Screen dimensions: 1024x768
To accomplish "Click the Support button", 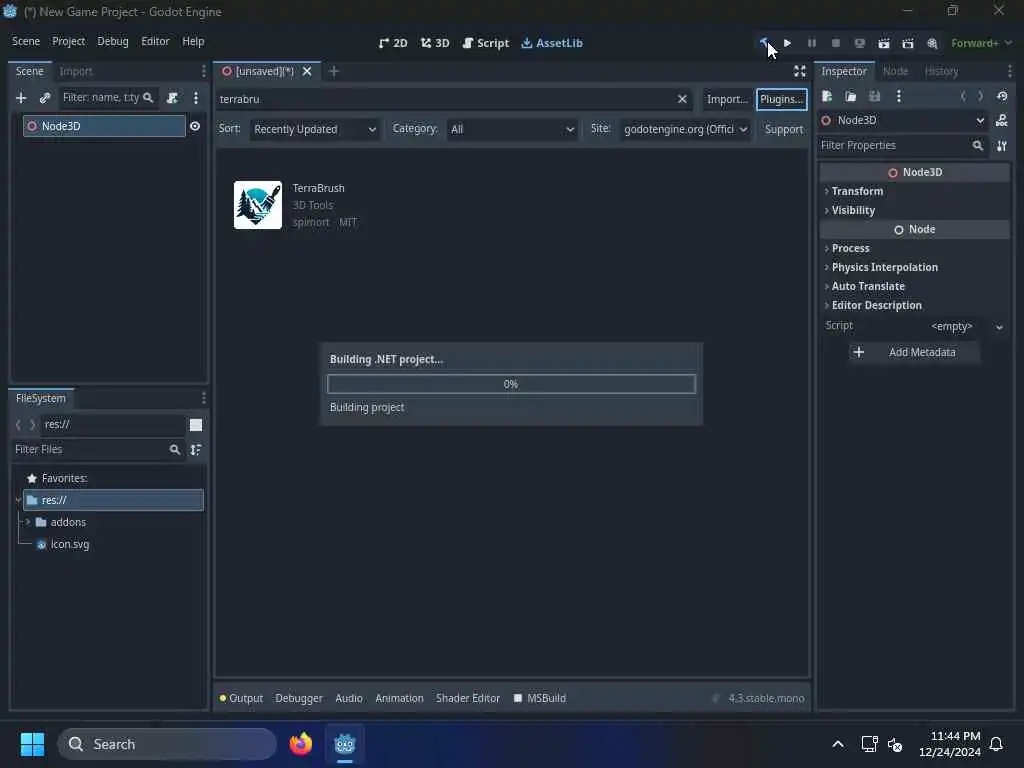I will click(784, 129).
